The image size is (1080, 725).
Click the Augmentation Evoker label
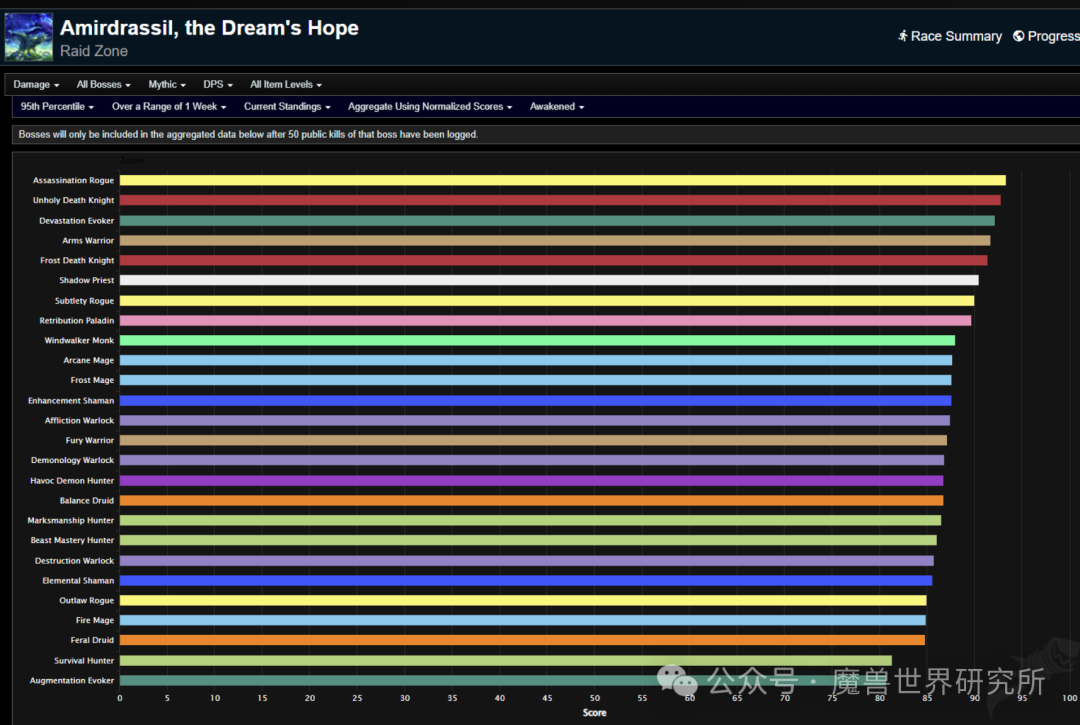tap(72, 680)
